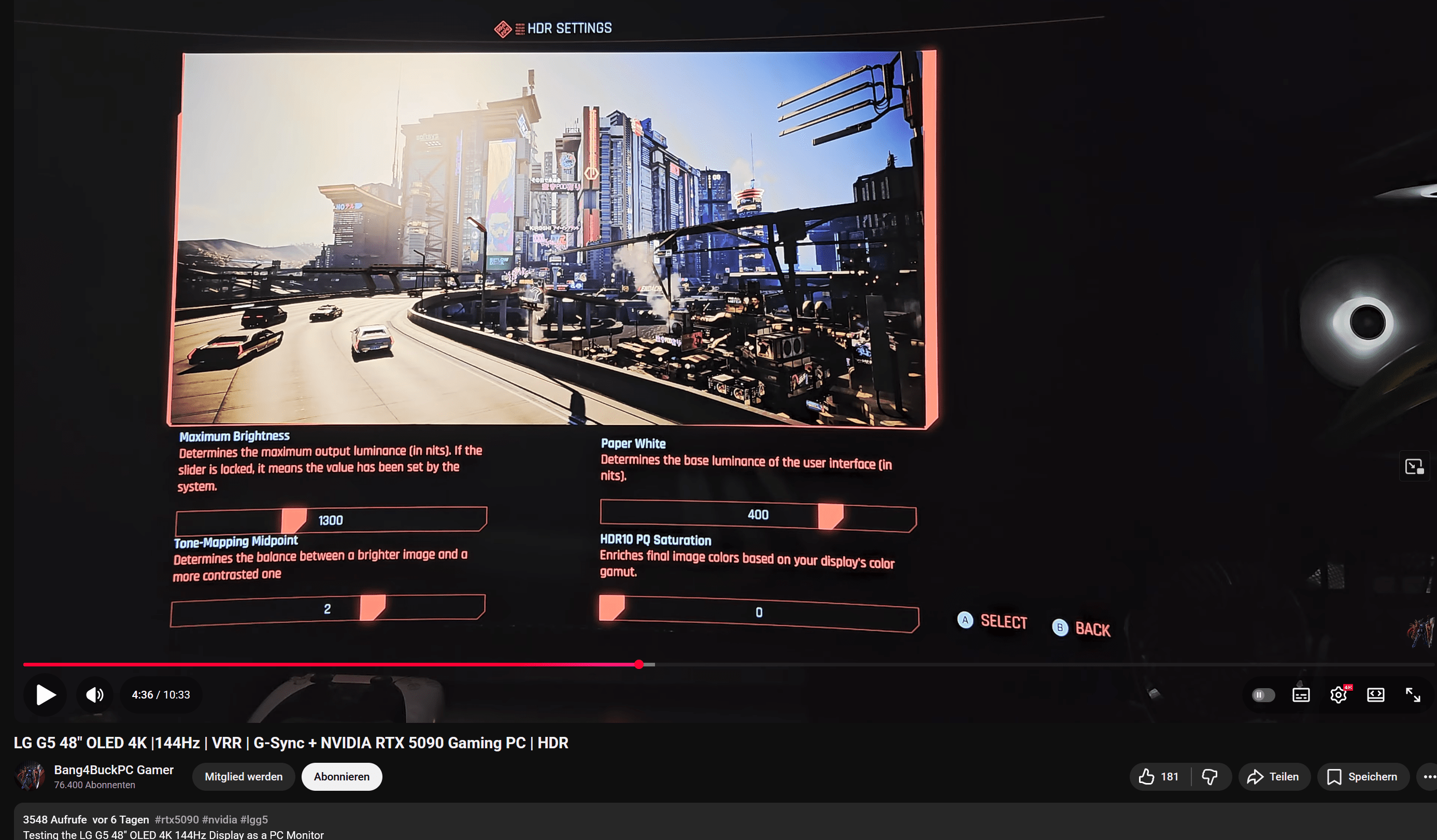Mute the video volume
This screenshot has width=1437, height=840.
coord(95,694)
